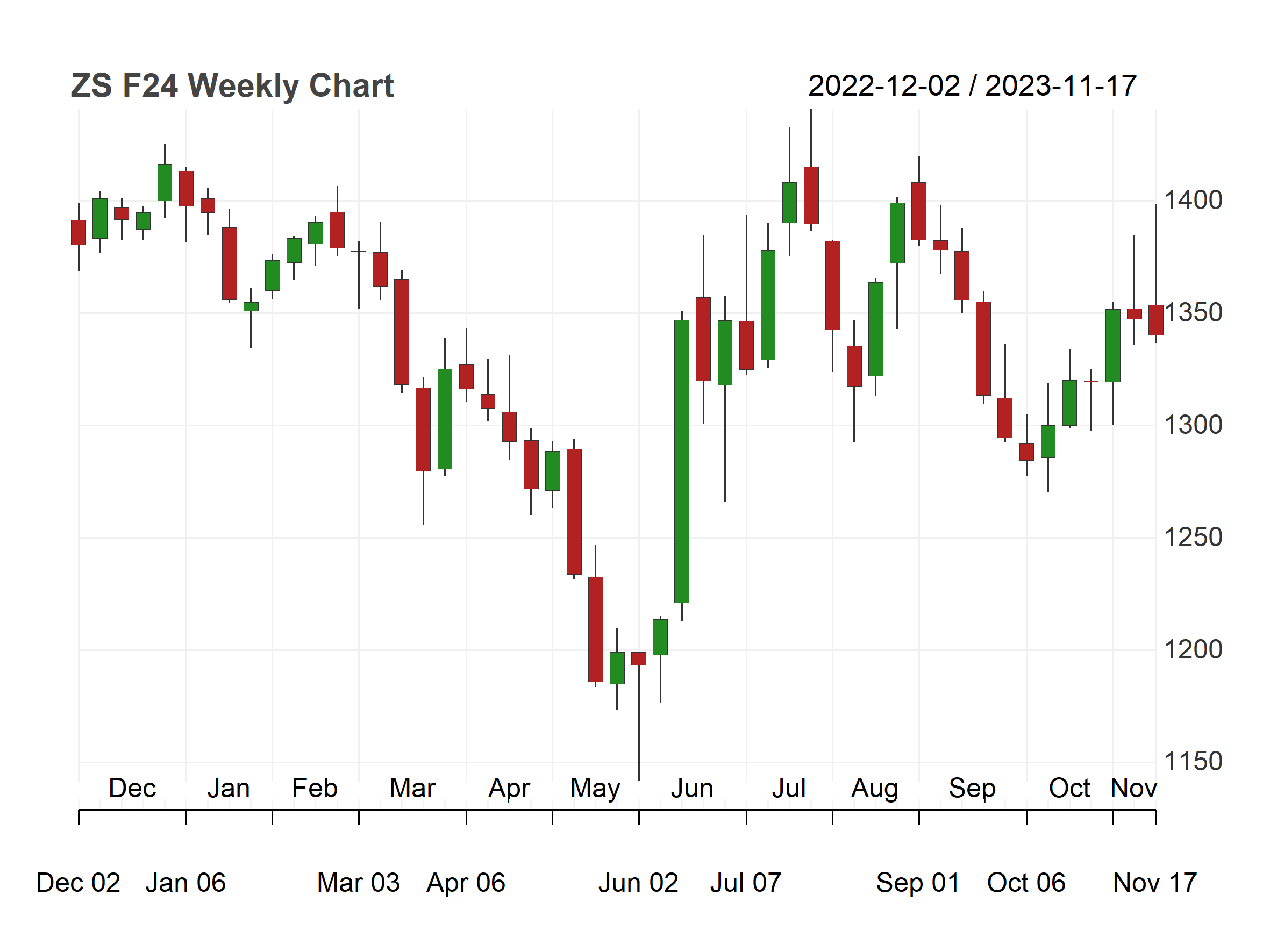Image resolution: width=1270 pixels, height=952 pixels.
Task: Click the last red candle at Nov 17
Action: (1156, 320)
